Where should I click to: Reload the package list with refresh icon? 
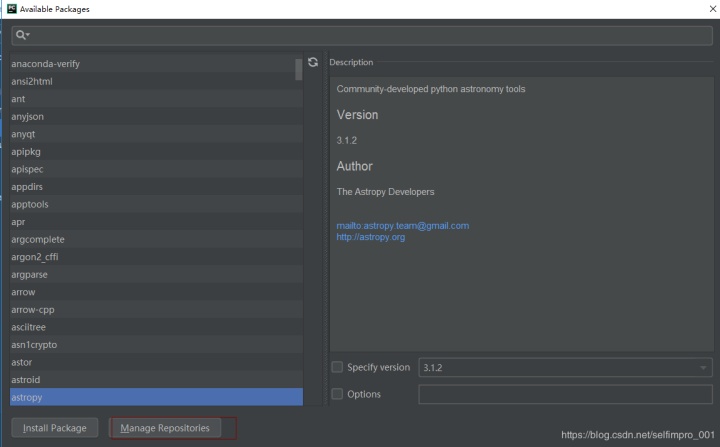tap(313, 62)
